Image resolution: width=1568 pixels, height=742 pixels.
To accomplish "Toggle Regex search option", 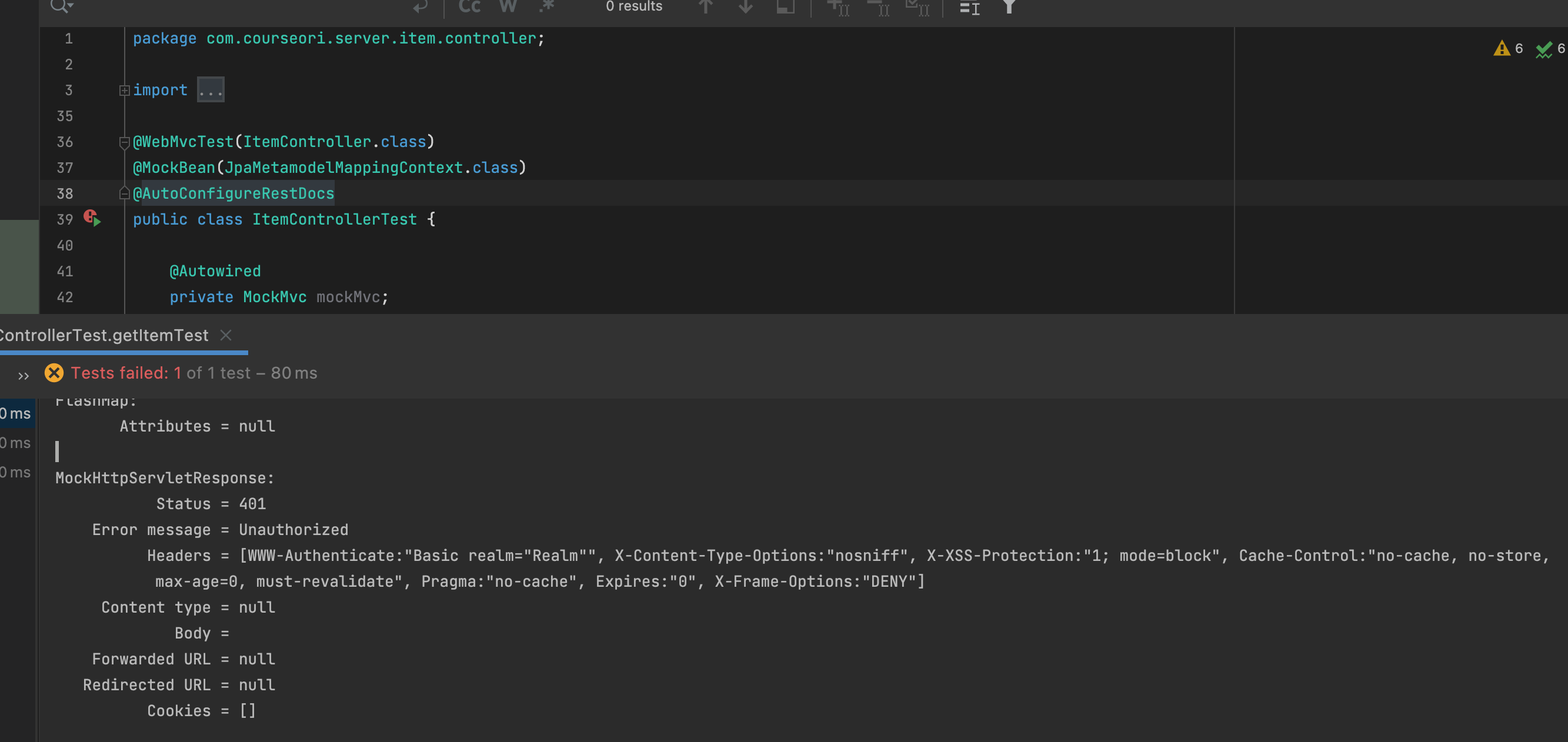I will click(x=546, y=6).
